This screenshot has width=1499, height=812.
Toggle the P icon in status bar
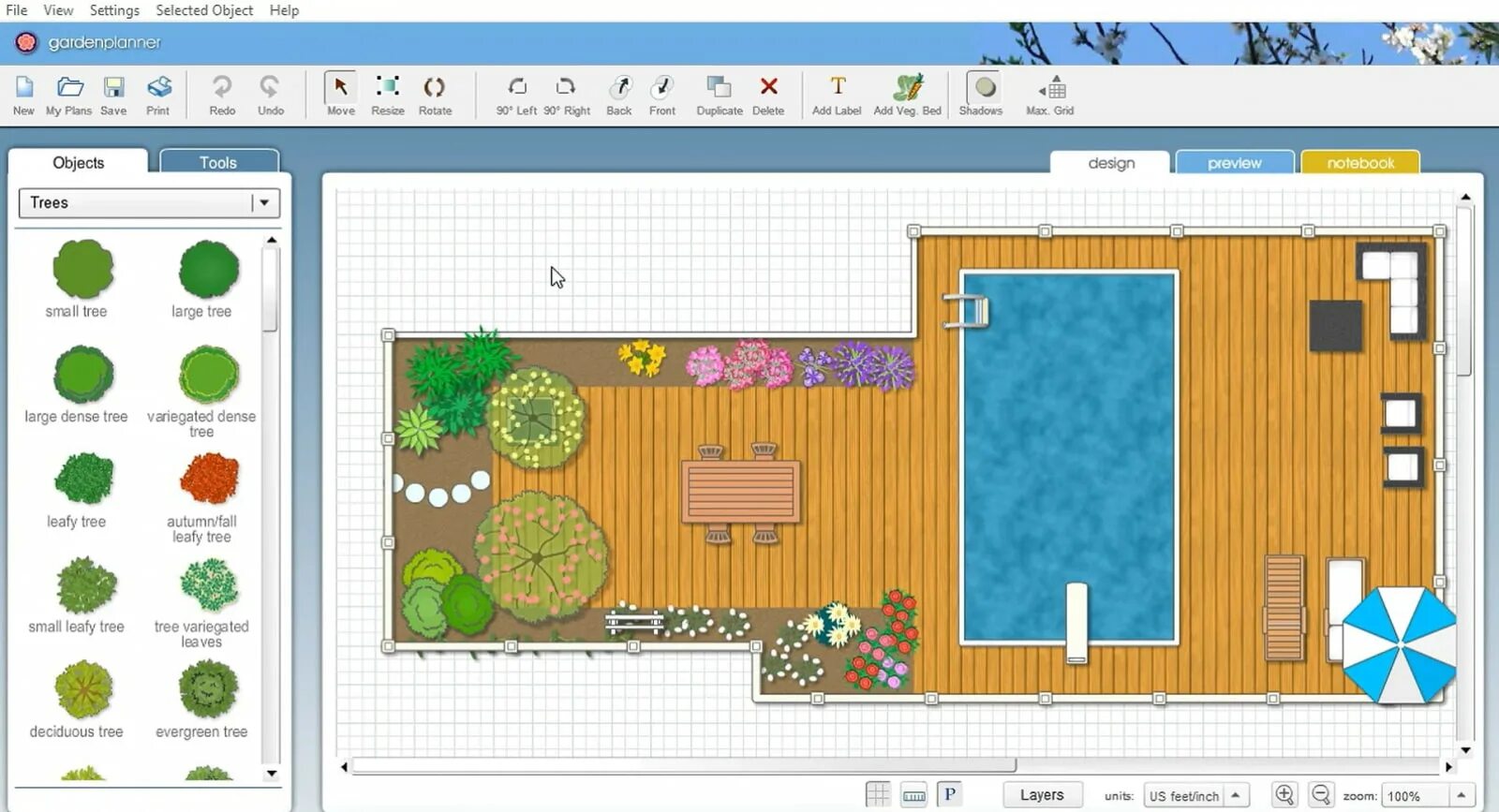[x=949, y=794]
